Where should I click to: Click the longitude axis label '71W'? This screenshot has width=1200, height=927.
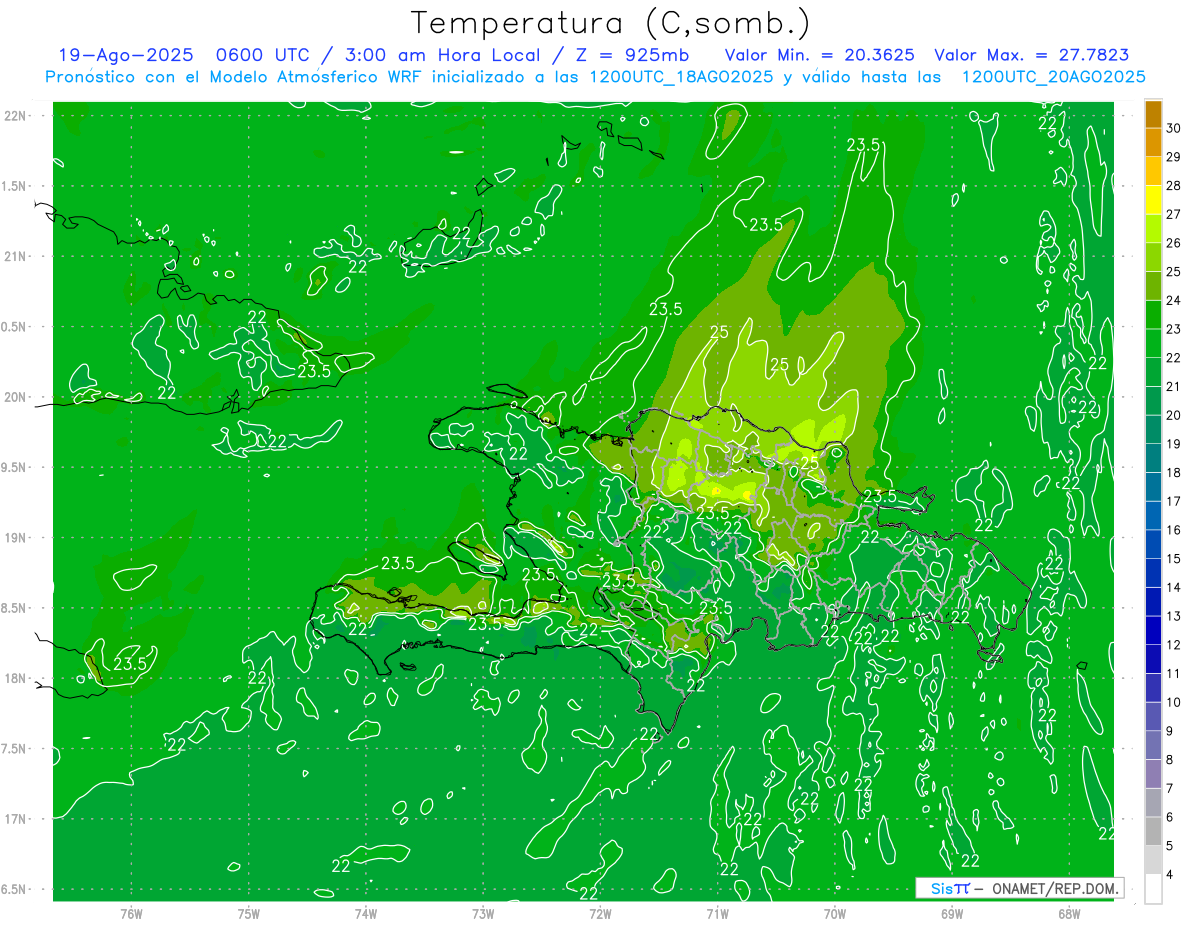tap(717, 914)
